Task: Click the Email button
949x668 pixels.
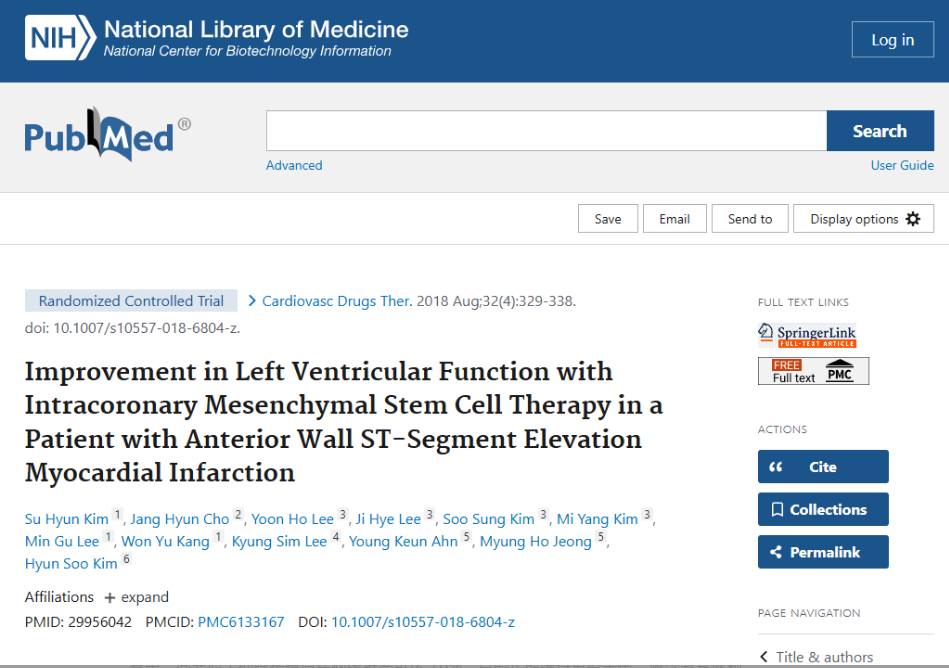Action: (x=675, y=219)
